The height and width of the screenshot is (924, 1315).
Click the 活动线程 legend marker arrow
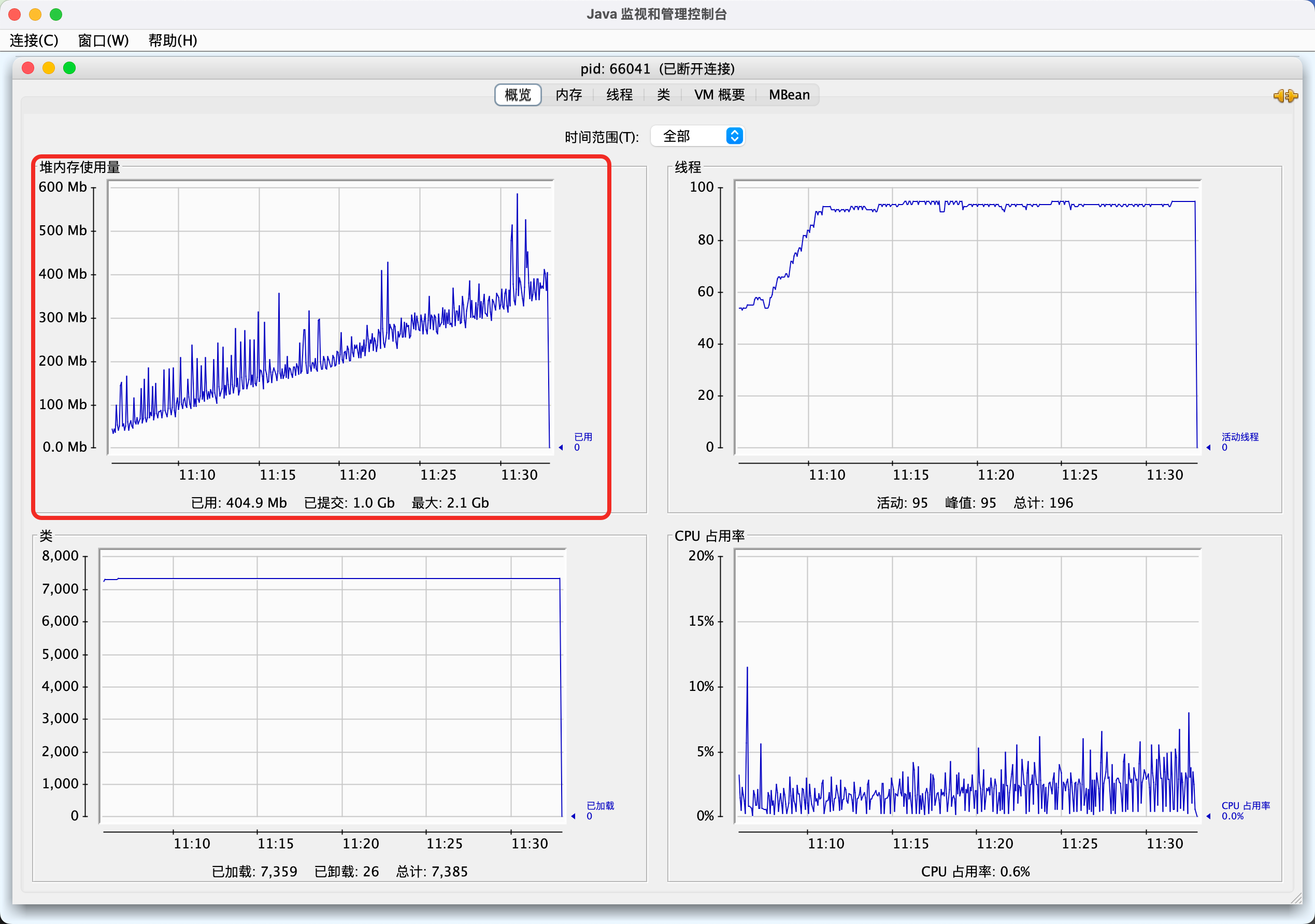pos(1208,447)
